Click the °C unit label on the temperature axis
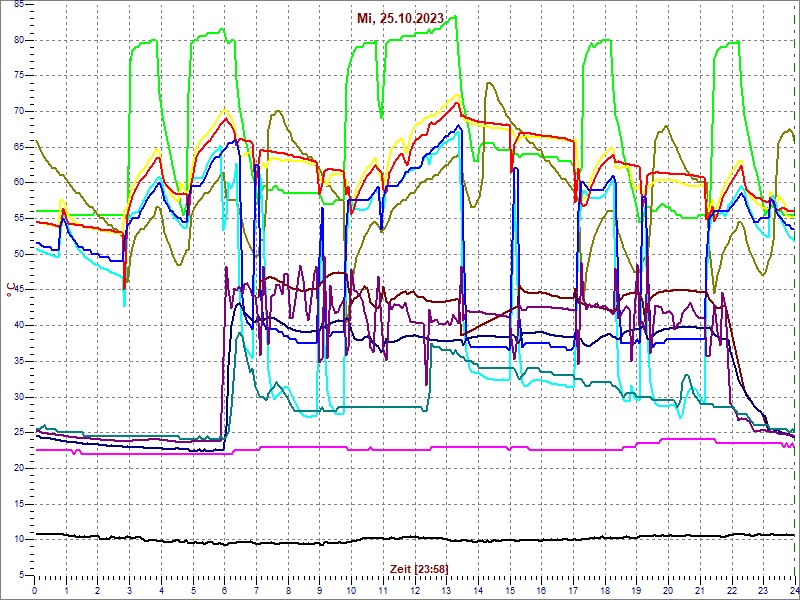 point(10,289)
